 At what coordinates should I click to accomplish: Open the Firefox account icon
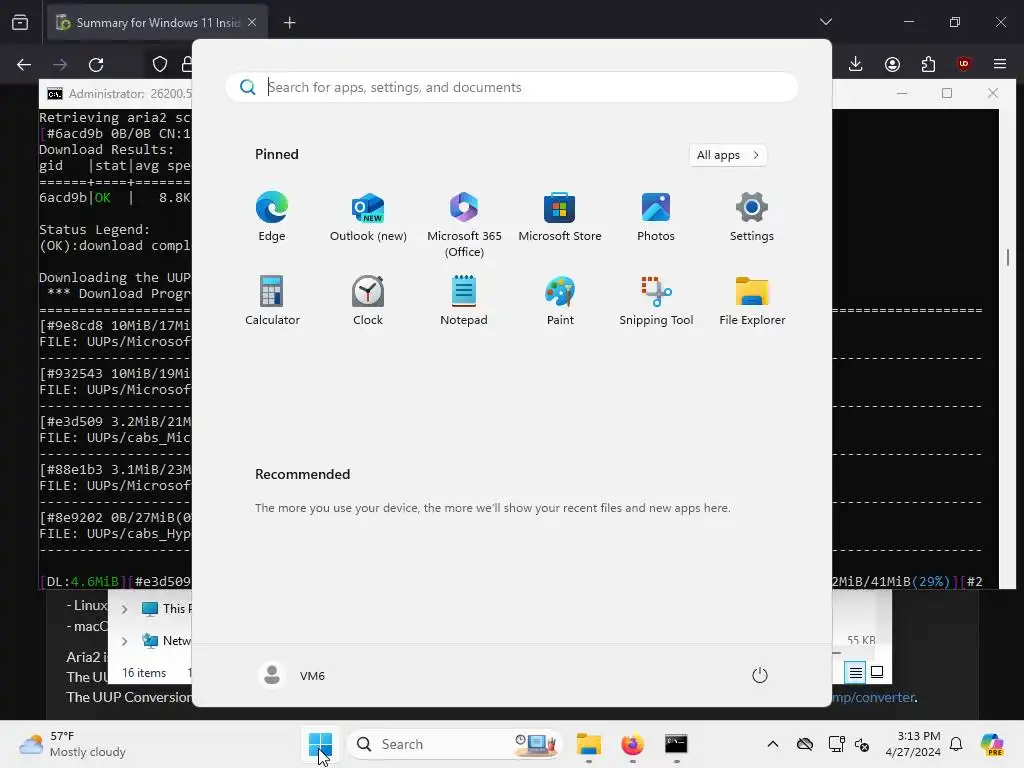(x=892, y=64)
